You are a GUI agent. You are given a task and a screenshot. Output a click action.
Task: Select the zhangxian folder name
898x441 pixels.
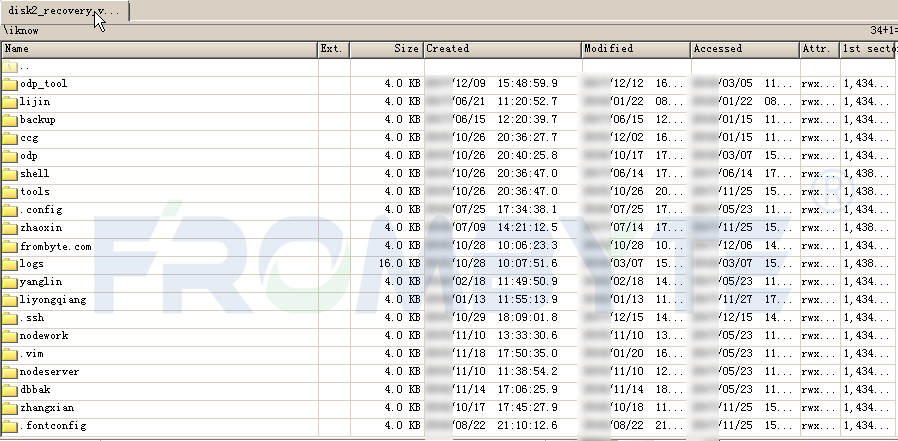[47, 408]
